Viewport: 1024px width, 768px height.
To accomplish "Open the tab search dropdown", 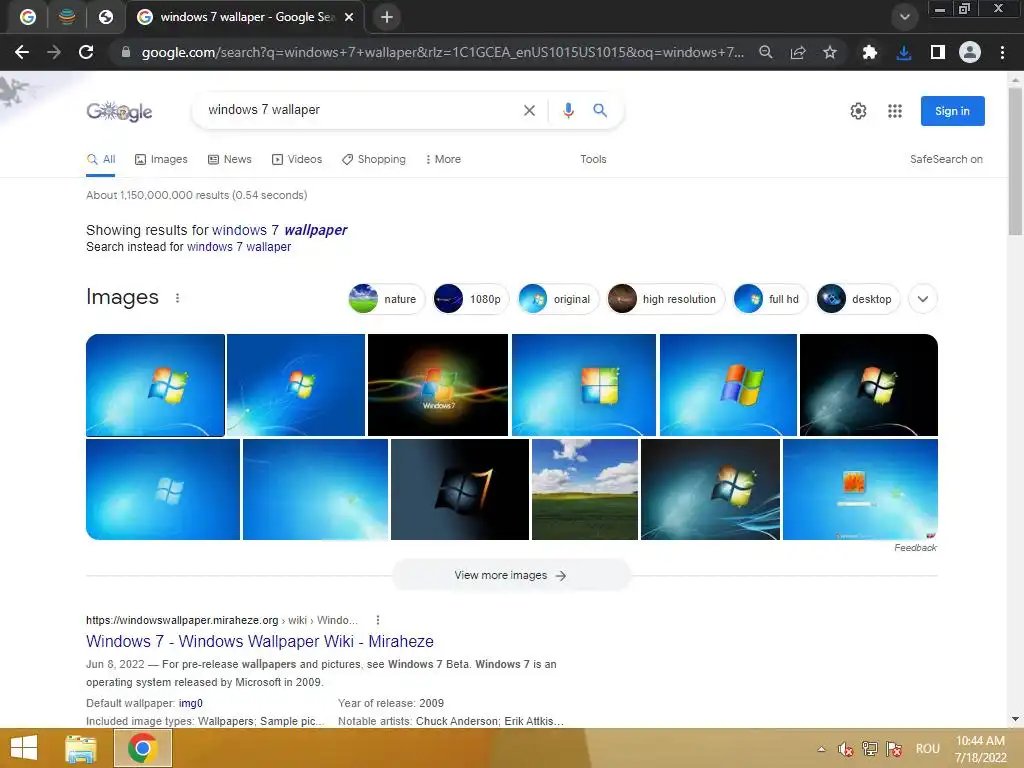I will pyautogui.click(x=904, y=17).
